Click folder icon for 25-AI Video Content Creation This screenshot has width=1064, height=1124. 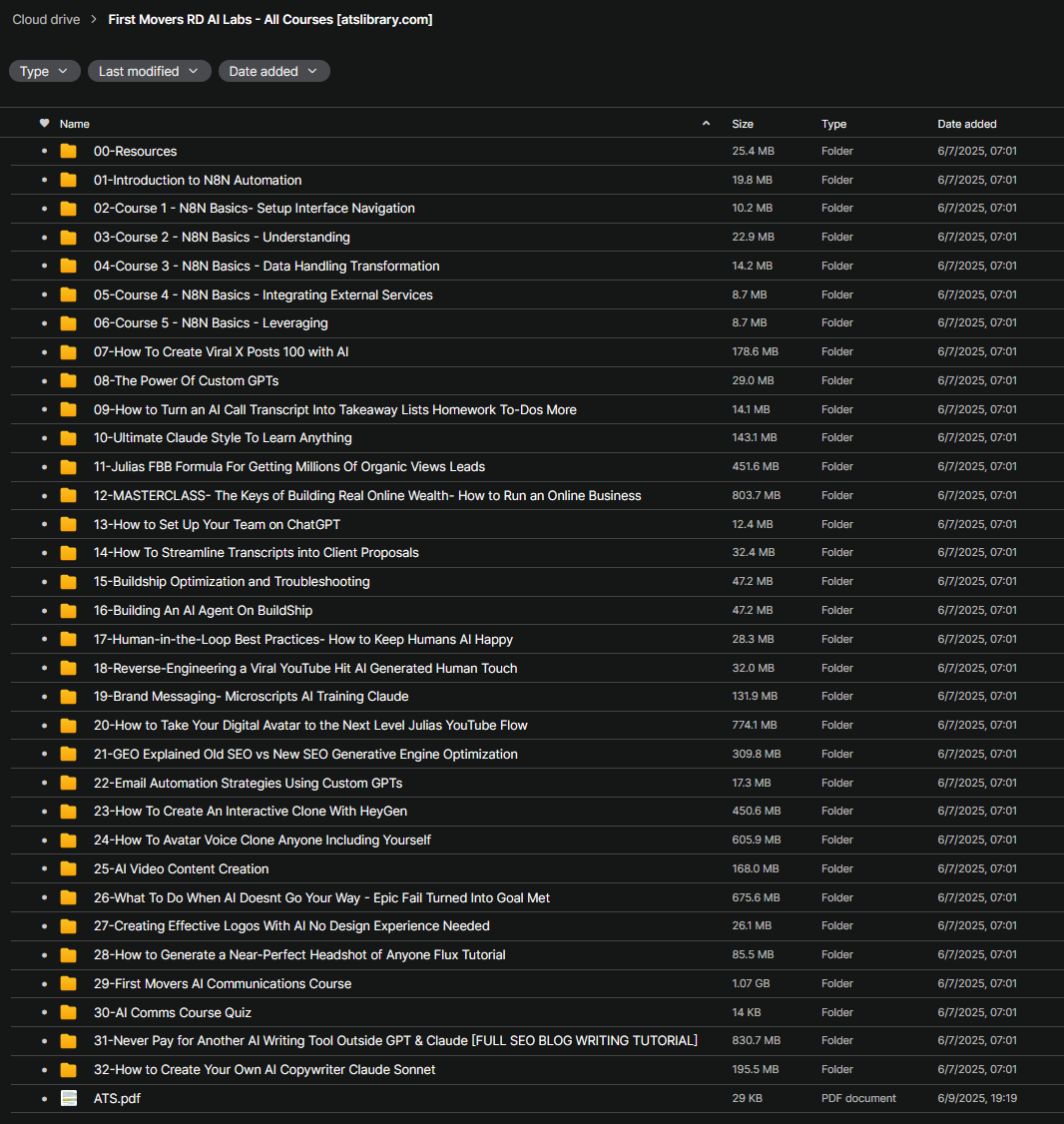click(x=68, y=869)
